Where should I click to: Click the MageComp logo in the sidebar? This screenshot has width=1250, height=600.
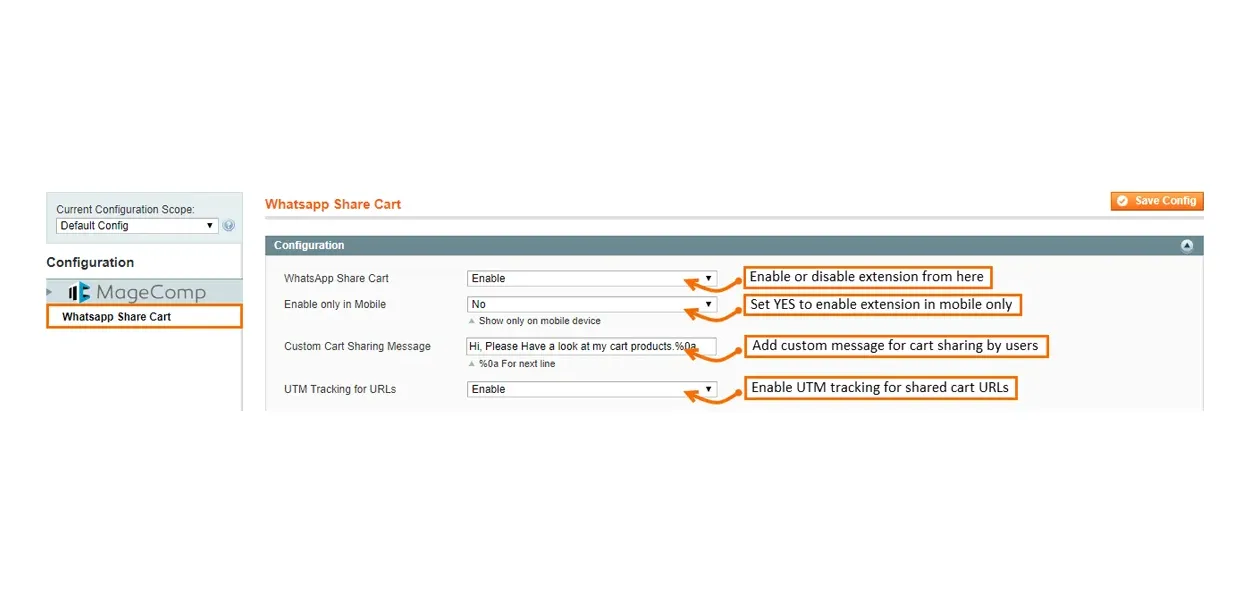click(137, 293)
